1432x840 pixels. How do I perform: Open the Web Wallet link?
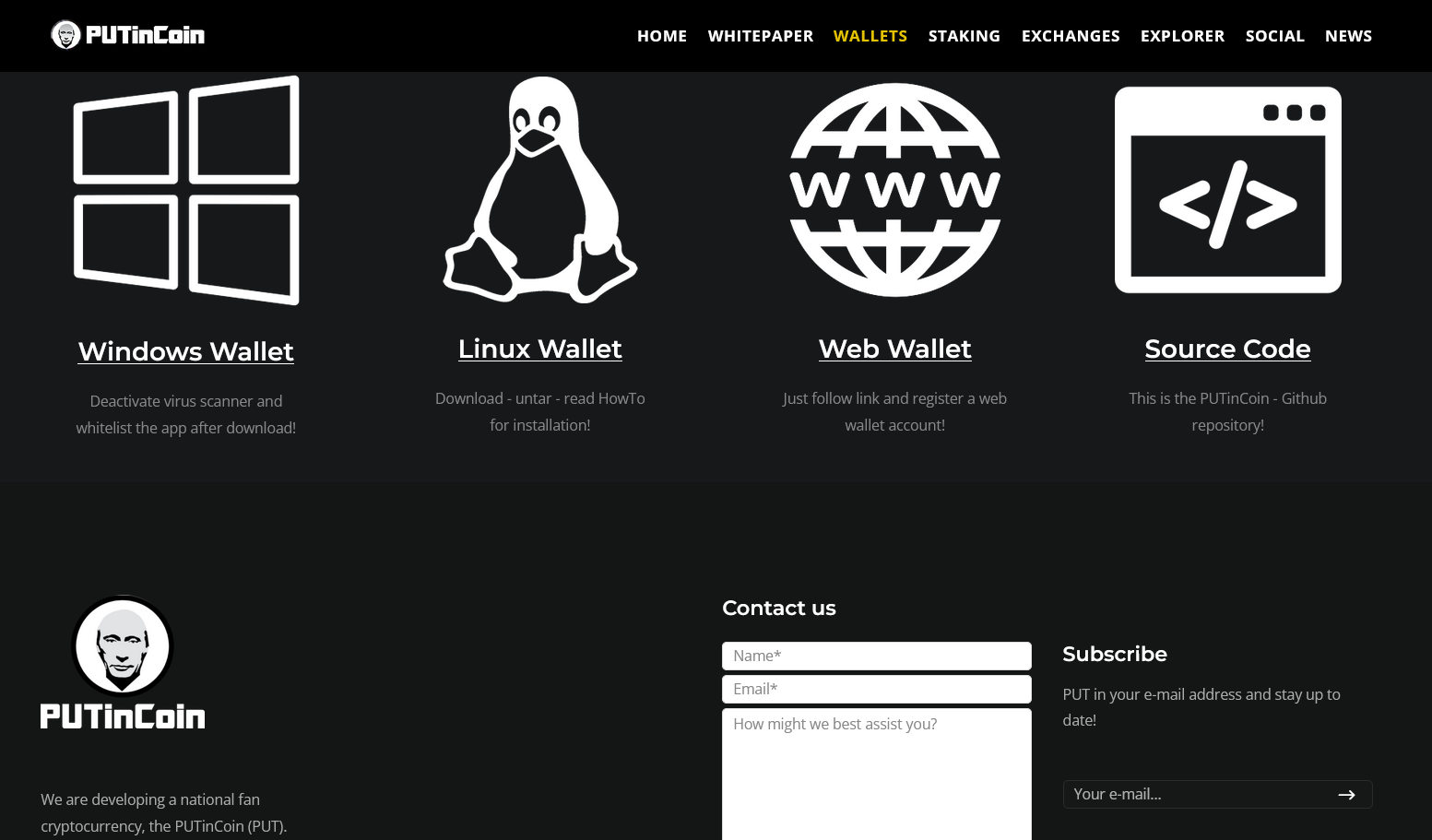click(x=895, y=349)
